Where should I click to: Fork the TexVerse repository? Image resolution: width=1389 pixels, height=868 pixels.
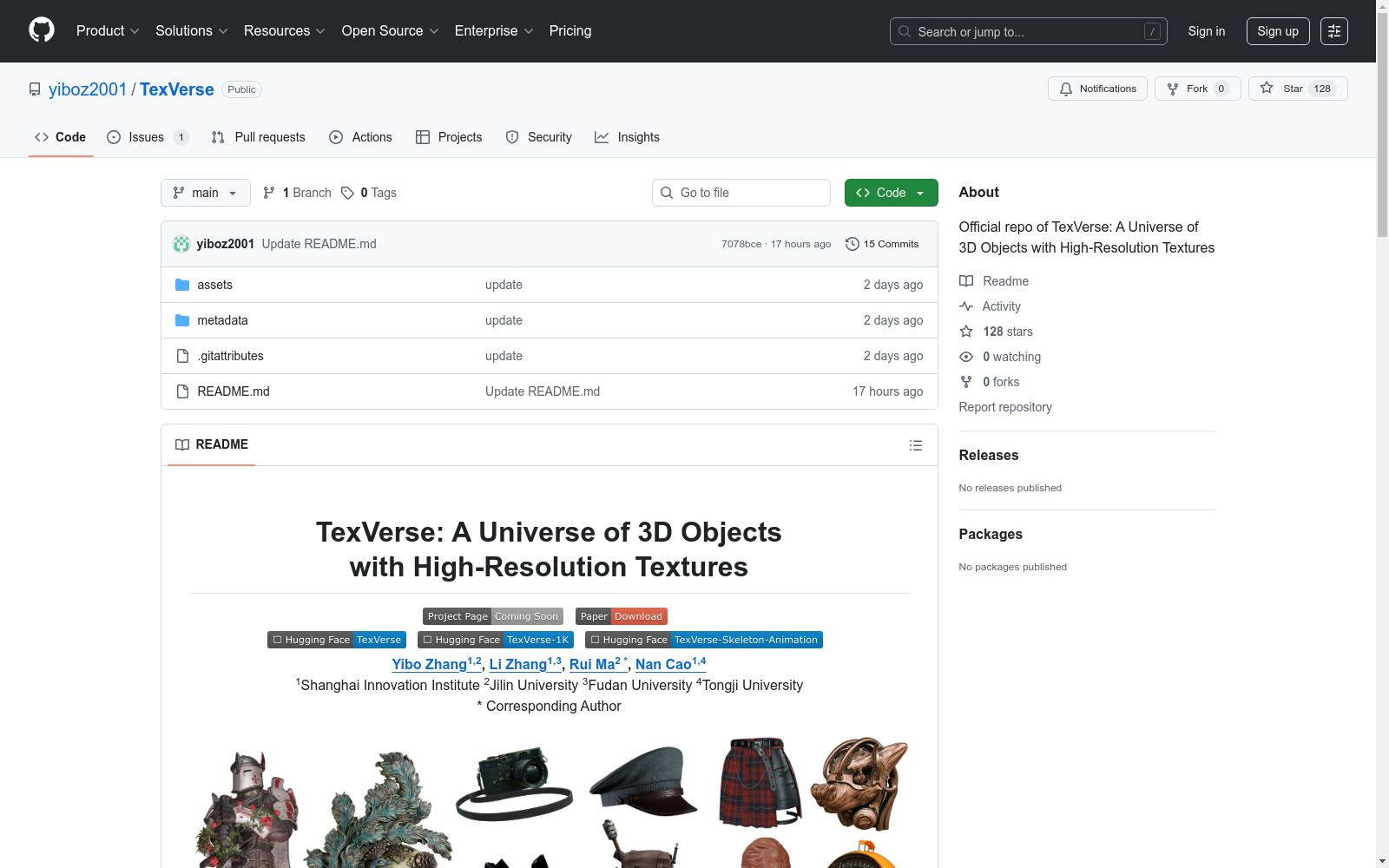point(1197,89)
